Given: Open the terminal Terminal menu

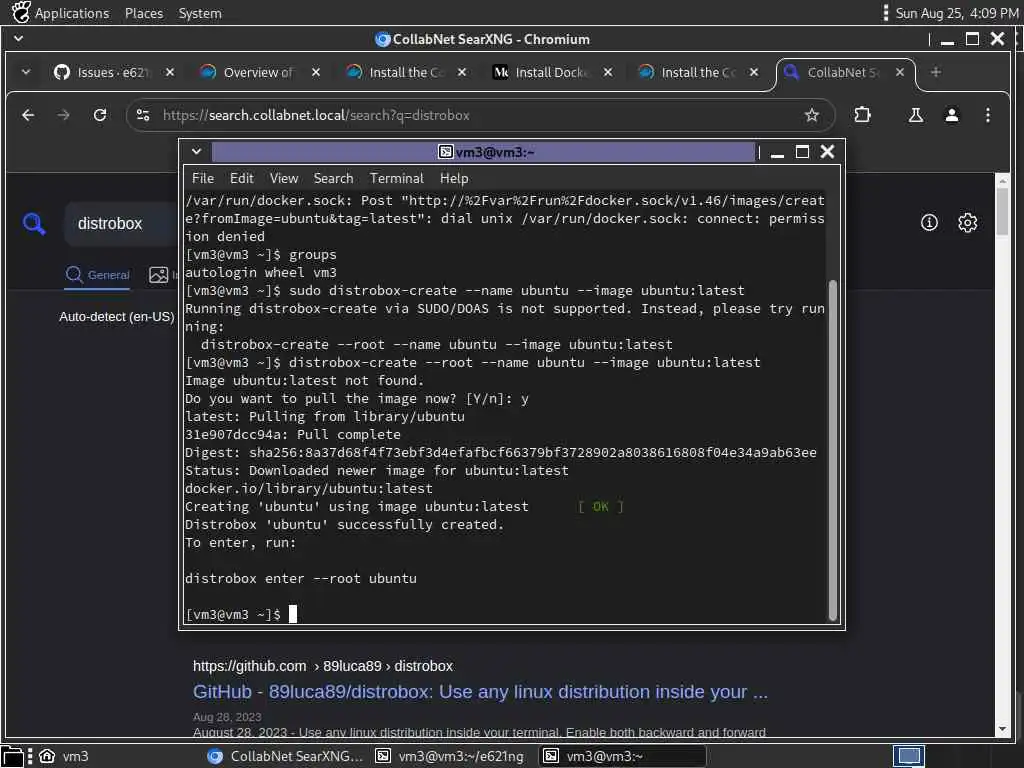Looking at the screenshot, I should click(x=396, y=178).
